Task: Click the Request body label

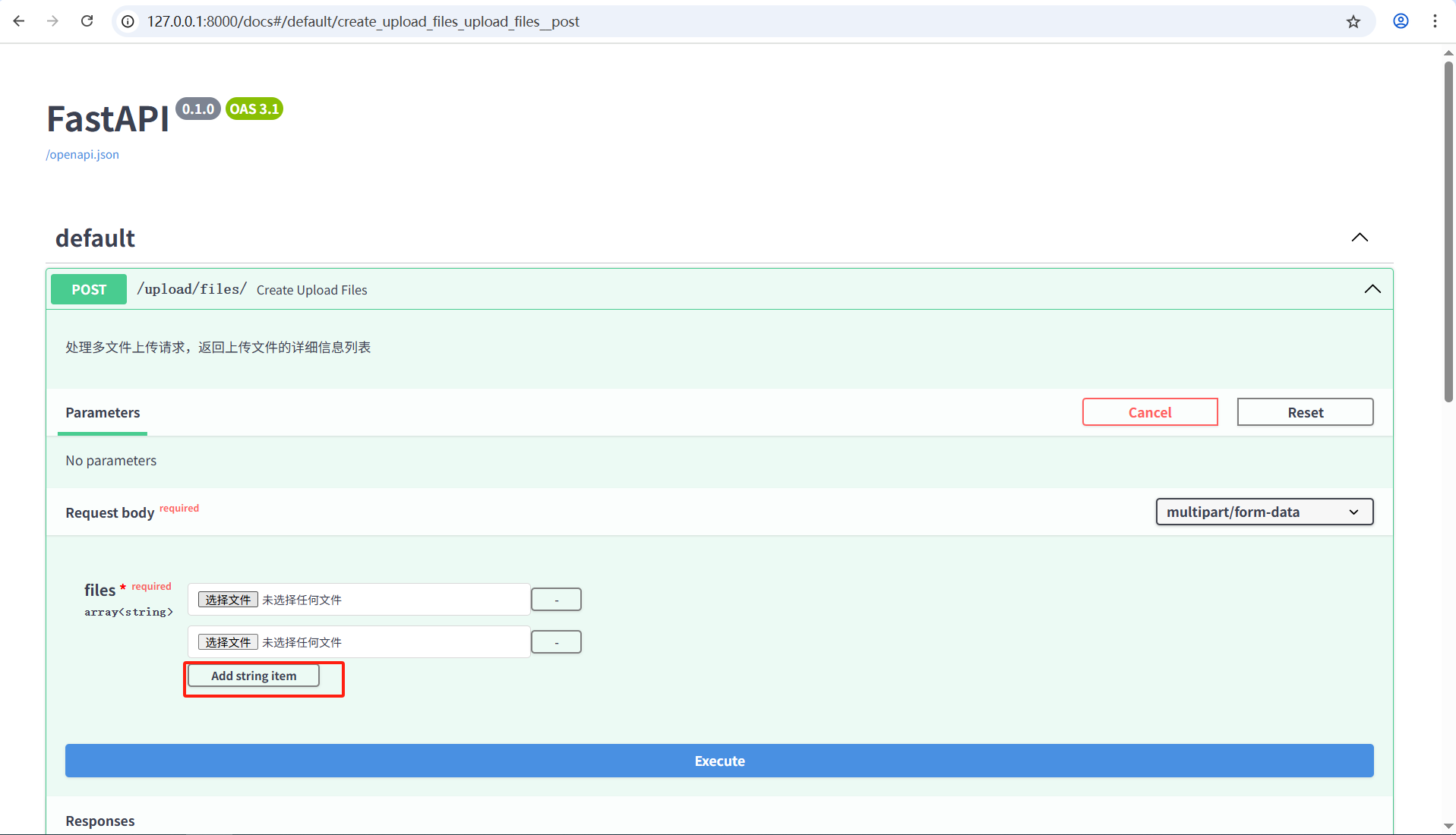Action: click(109, 513)
